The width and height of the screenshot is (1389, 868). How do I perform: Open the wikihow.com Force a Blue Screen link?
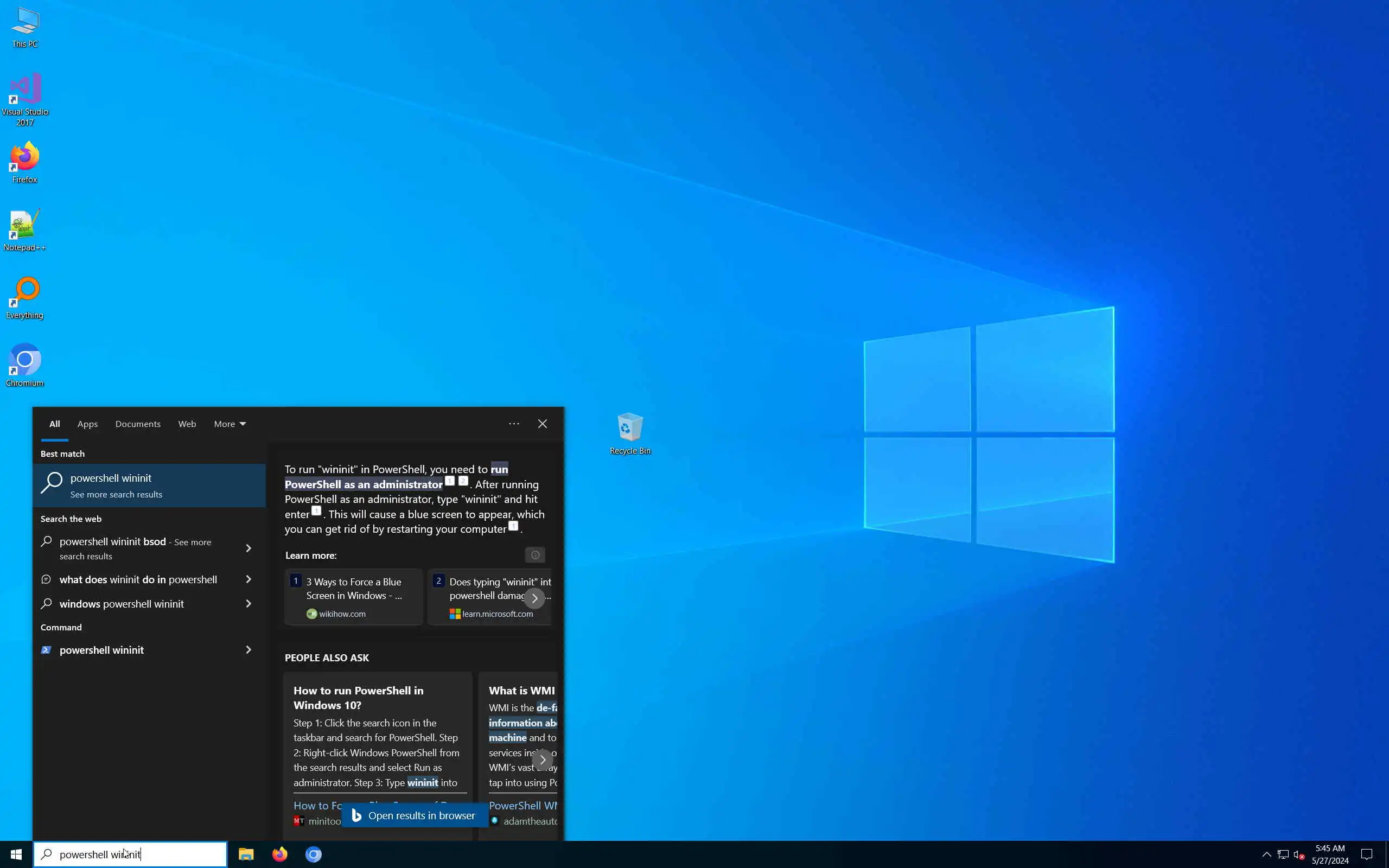[354, 596]
